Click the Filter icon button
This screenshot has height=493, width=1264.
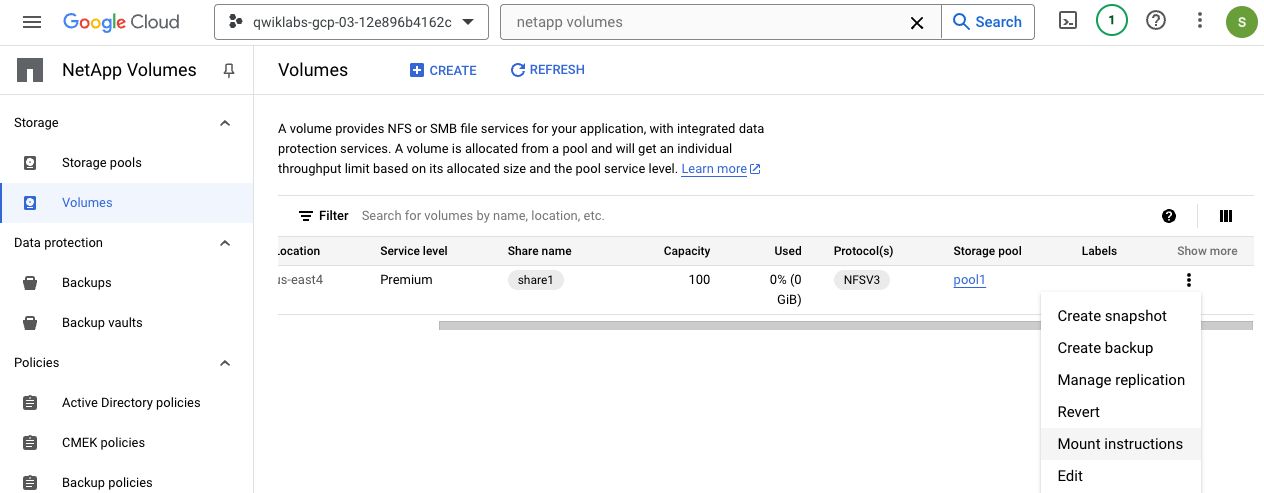click(x=323, y=215)
